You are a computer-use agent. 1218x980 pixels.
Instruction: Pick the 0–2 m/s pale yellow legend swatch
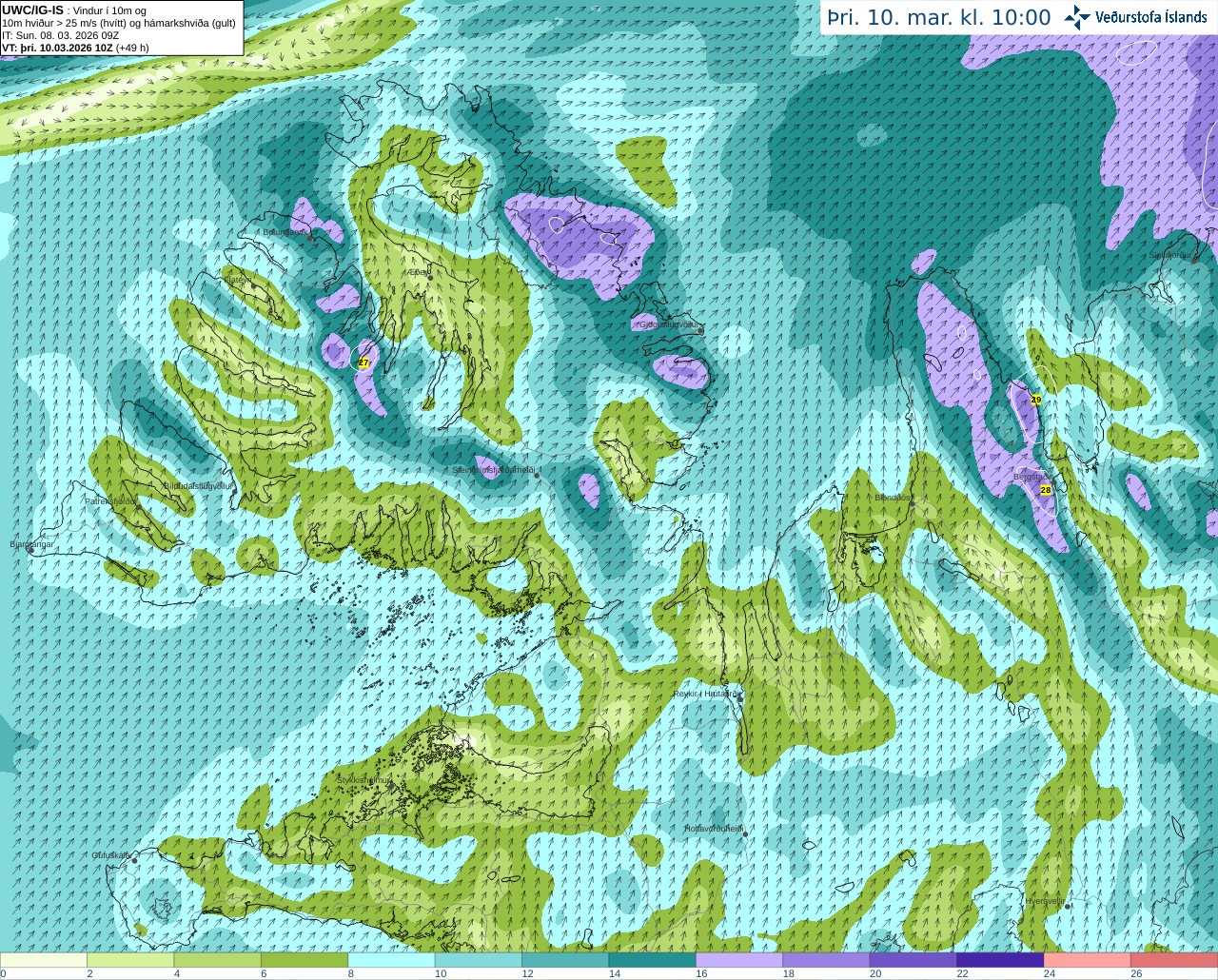click(44, 960)
